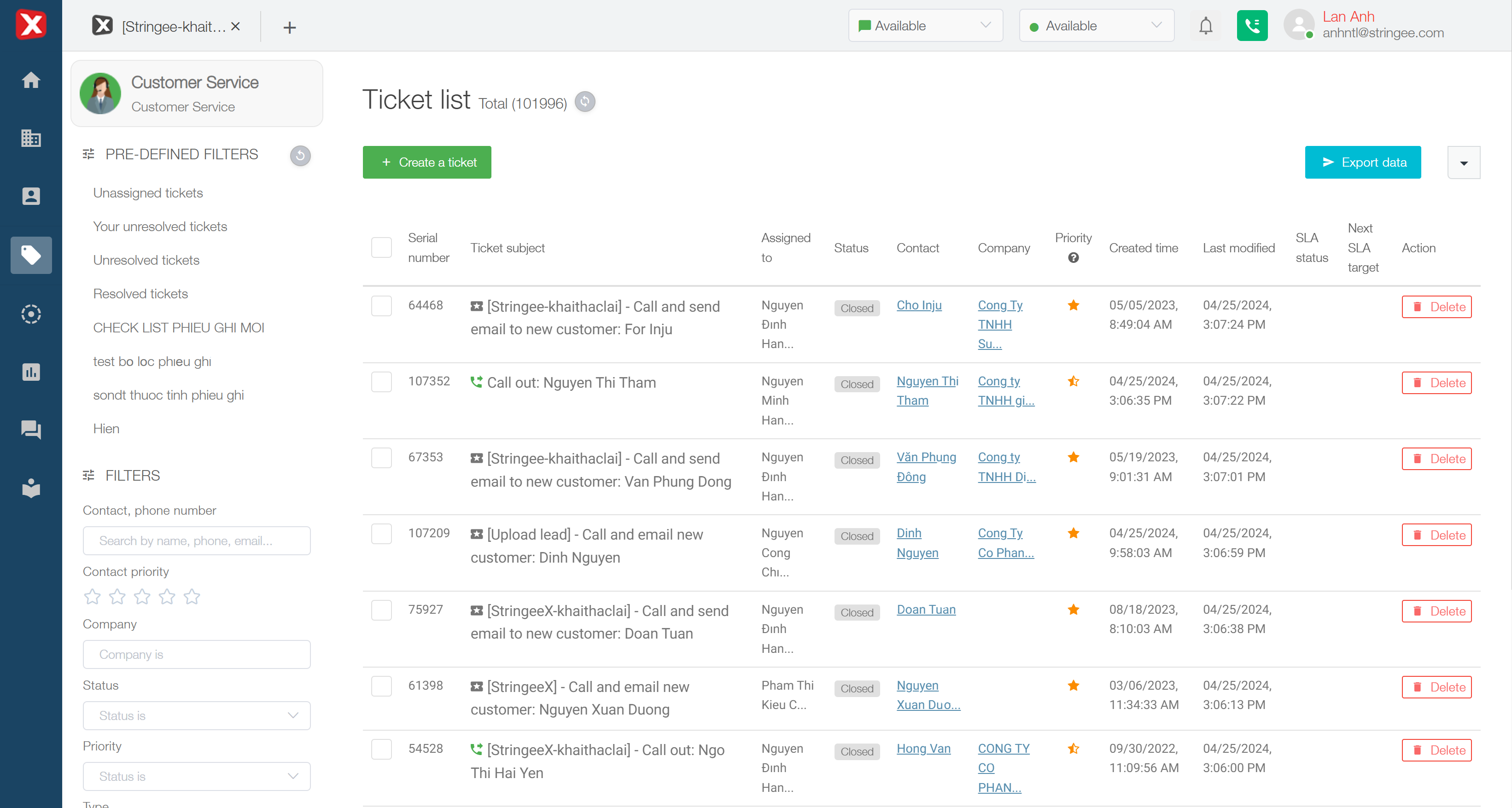
Task: Open the chat conversations icon in sidebar
Action: (x=30, y=430)
